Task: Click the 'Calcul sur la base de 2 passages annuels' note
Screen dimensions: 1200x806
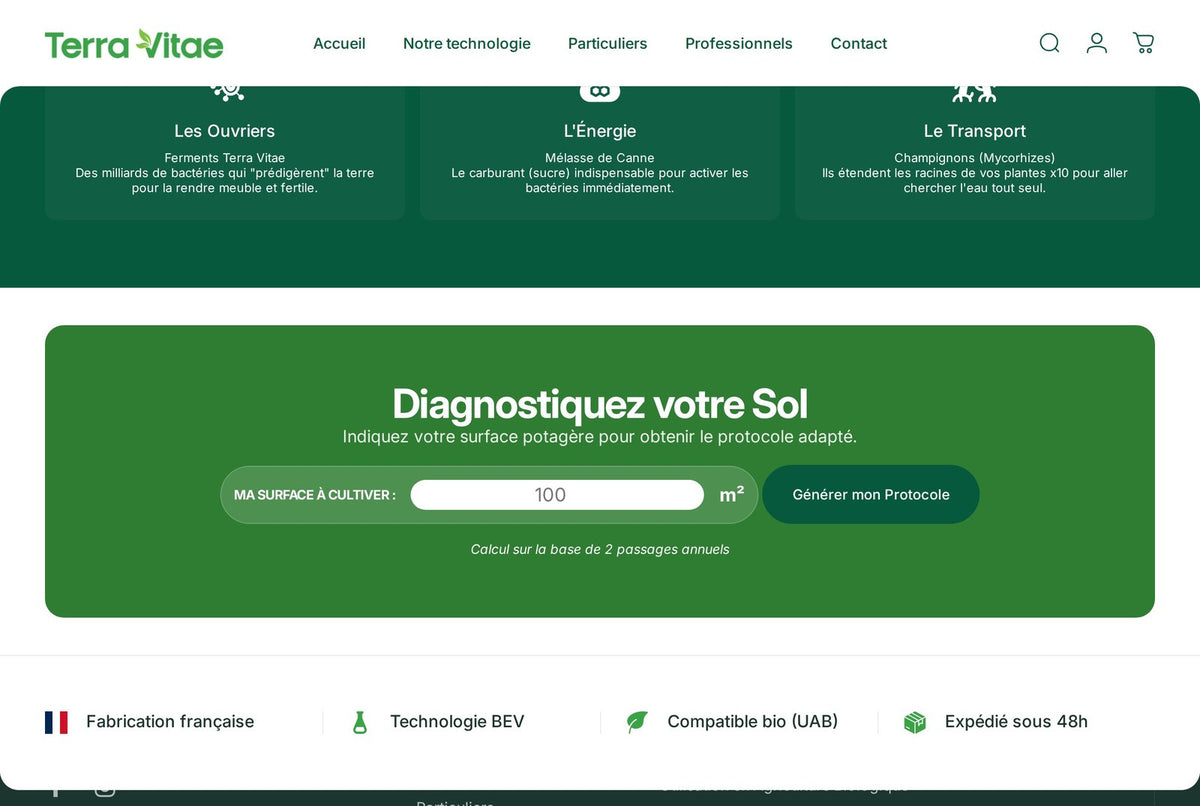Action: click(600, 549)
